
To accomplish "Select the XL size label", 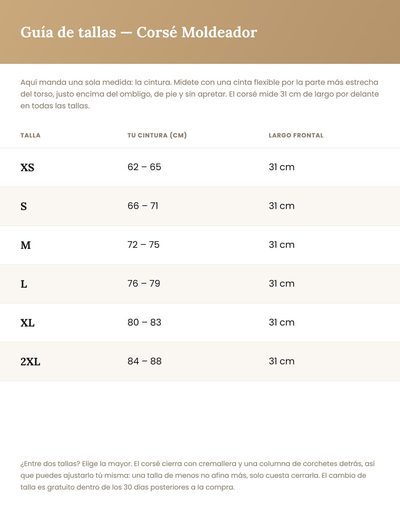I will pos(27,323).
